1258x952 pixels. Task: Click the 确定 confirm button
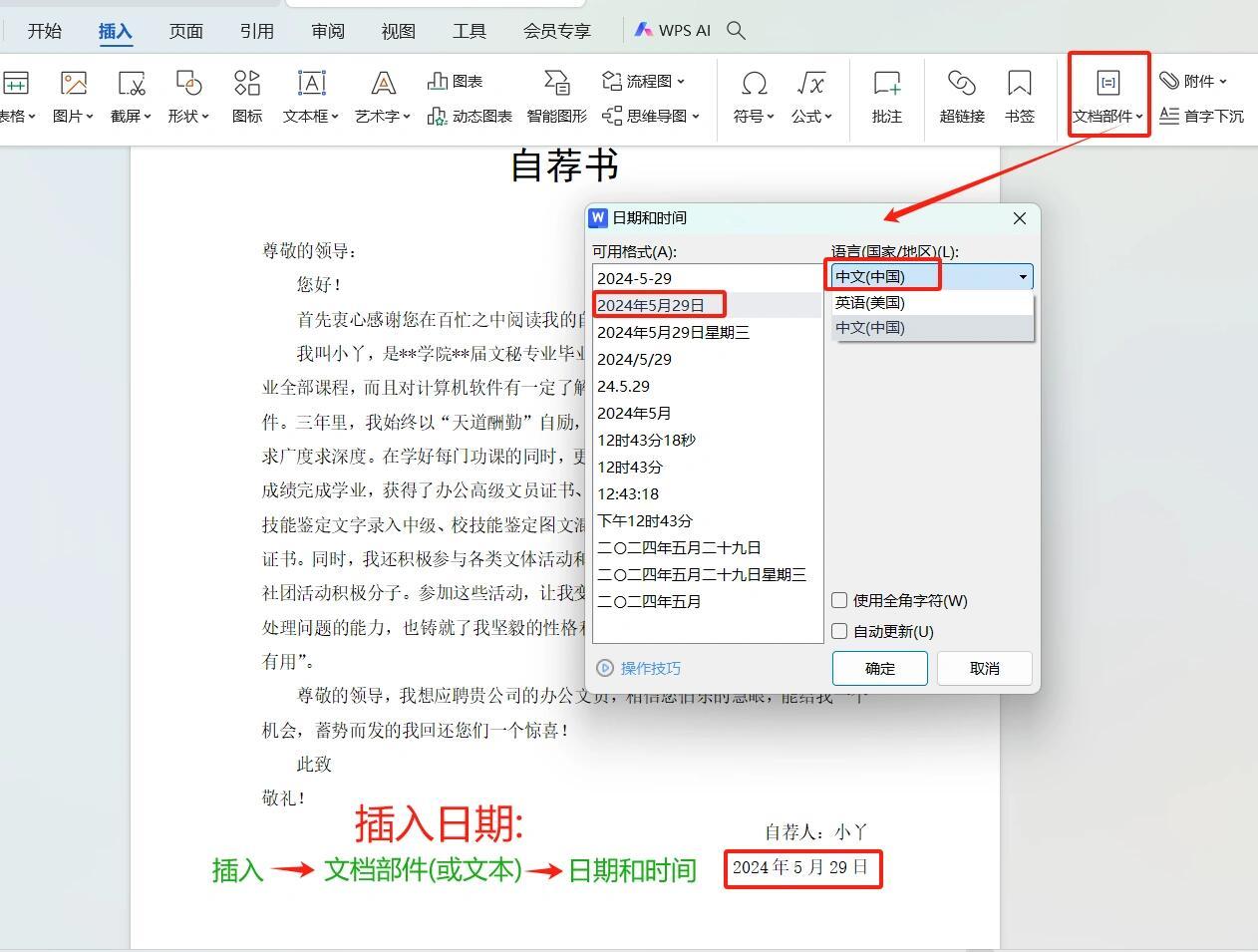879,668
